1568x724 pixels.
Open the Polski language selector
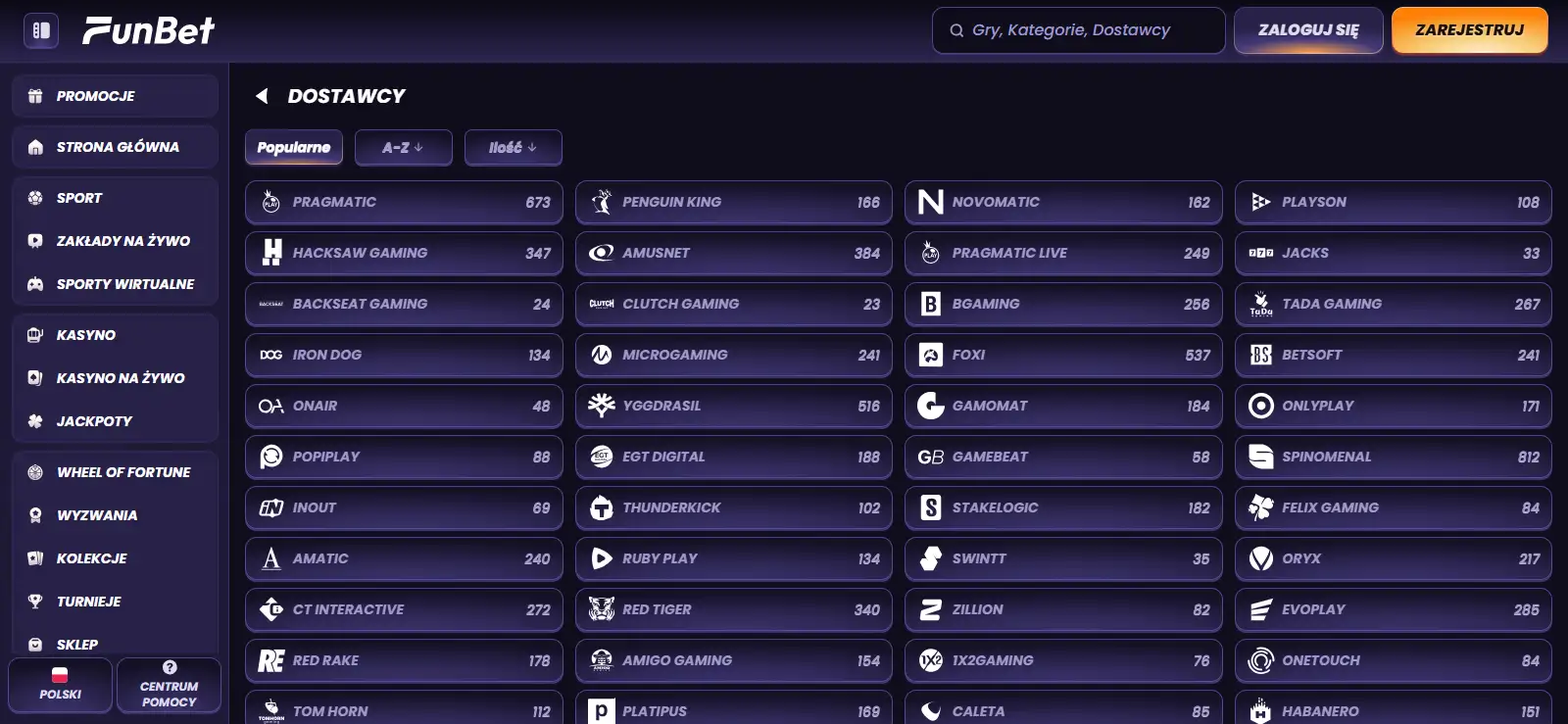(61, 685)
